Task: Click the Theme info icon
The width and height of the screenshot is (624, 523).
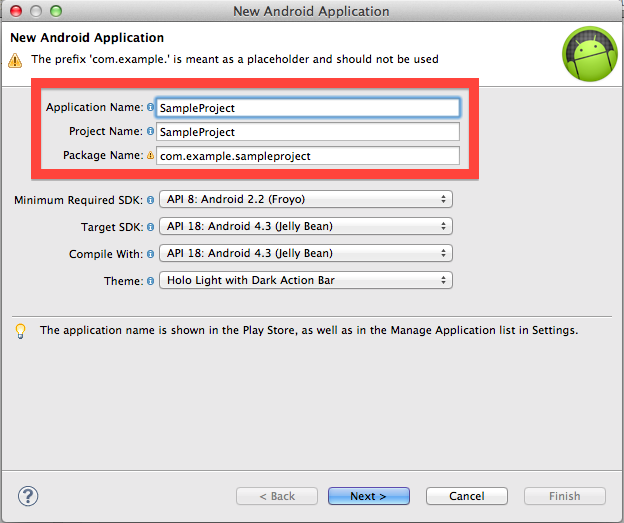Action: pos(150,281)
